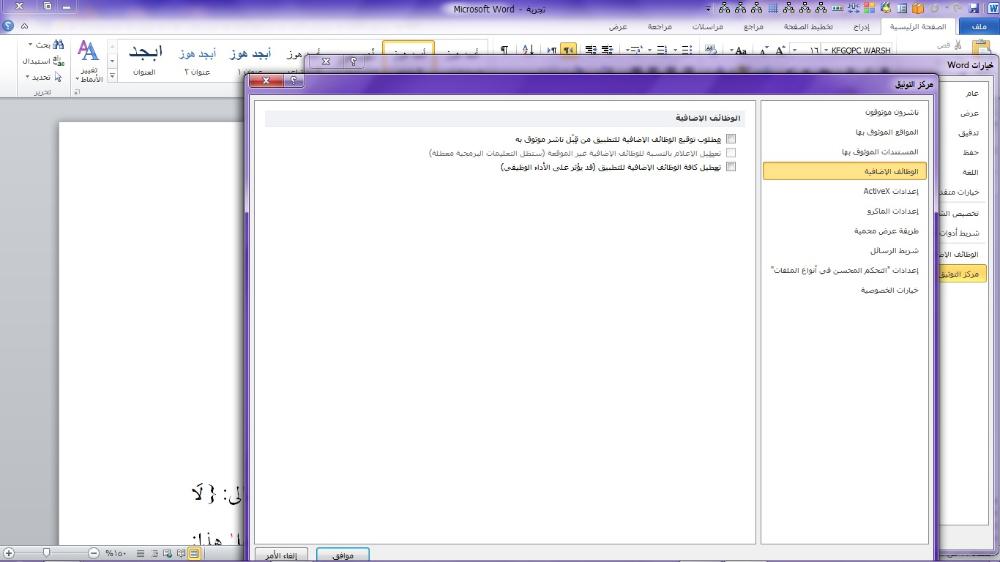This screenshot has width=1000, height=562.
Task: Click OK (موافق) button in Trust Center
Action: (x=342, y=555)
